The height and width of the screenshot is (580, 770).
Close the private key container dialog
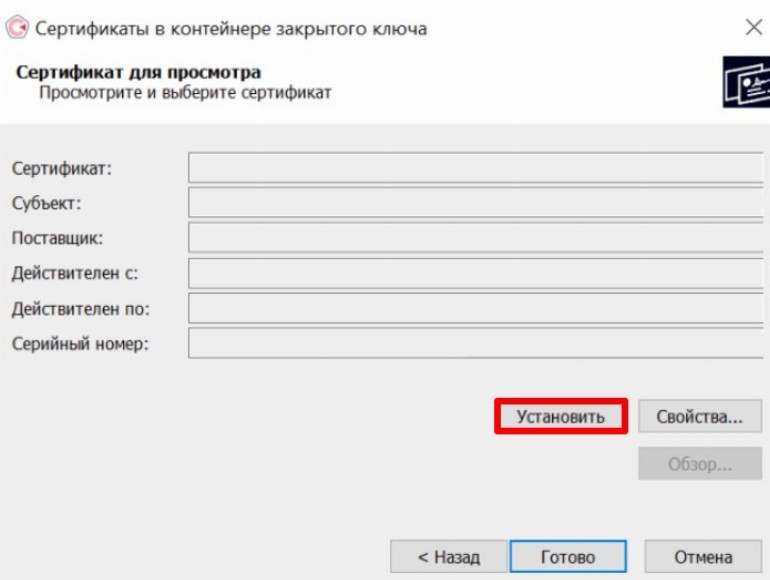coord(753,28)
